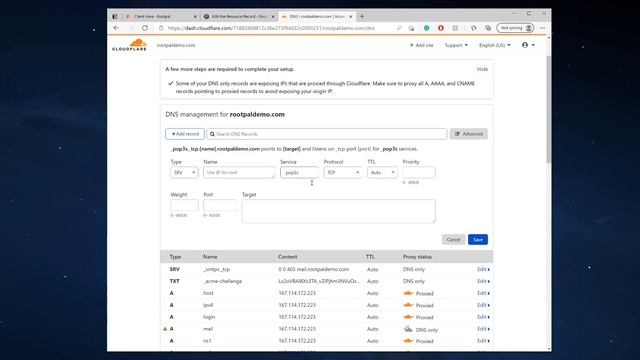Open the English (US) language menu
The width and height of the screenshot is (640, 360).
(494, 45)
